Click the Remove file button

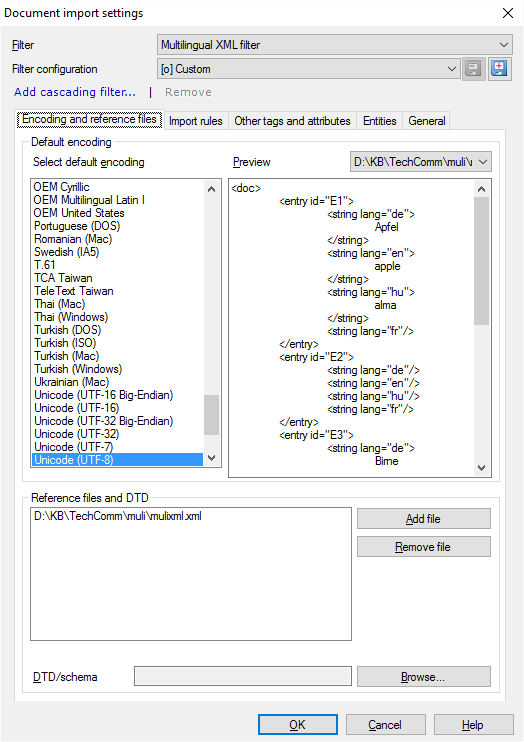tap(424, 547)
